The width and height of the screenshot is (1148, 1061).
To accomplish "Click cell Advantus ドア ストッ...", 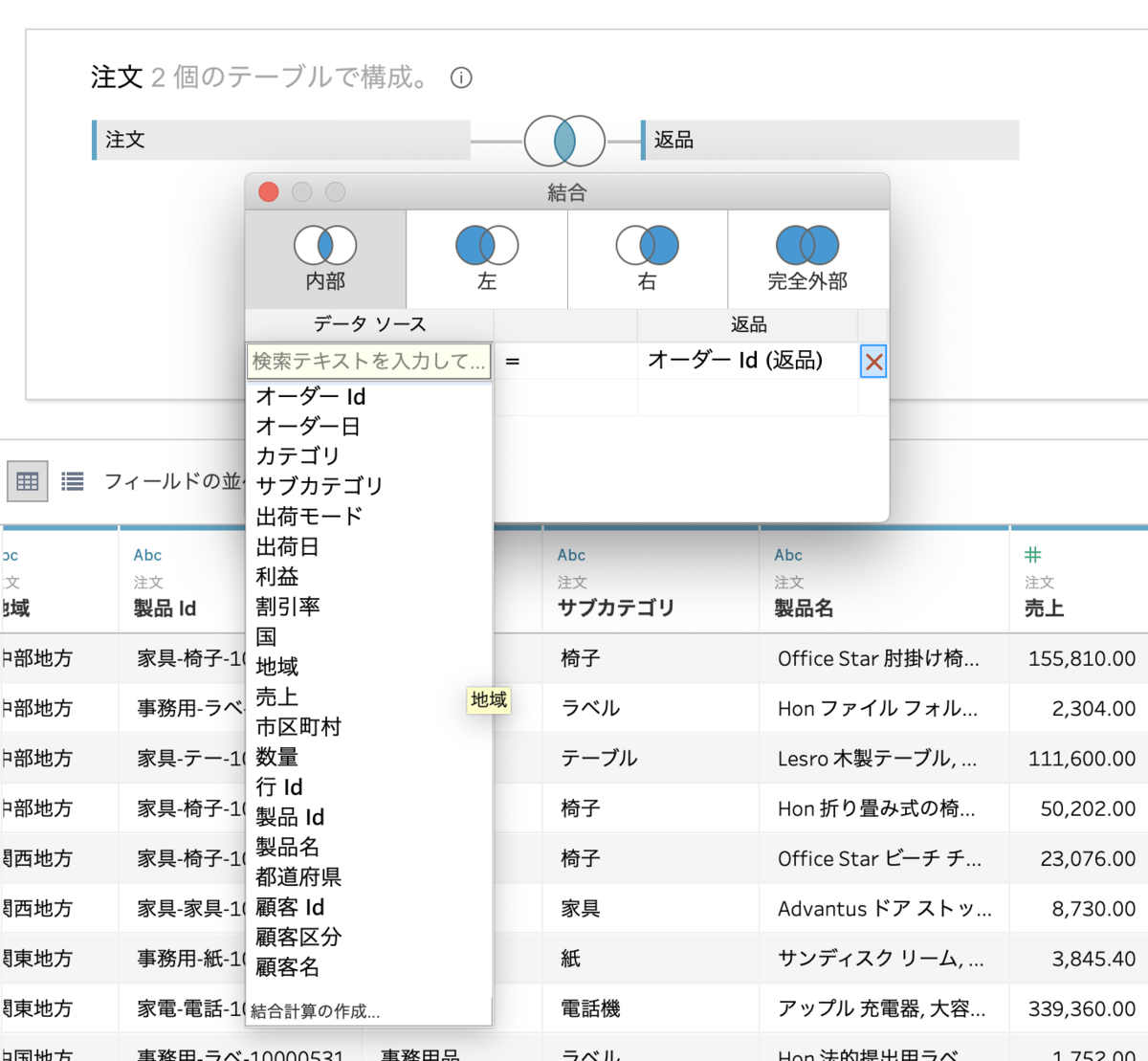I will (885, 908).
